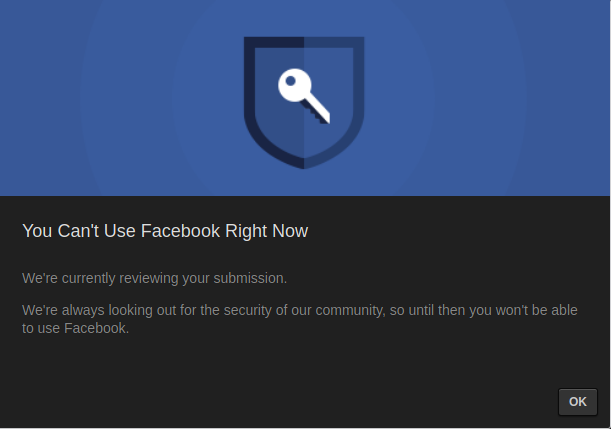Click the words 'you won't be able'
Screen dimensions: 611x429
523,311
